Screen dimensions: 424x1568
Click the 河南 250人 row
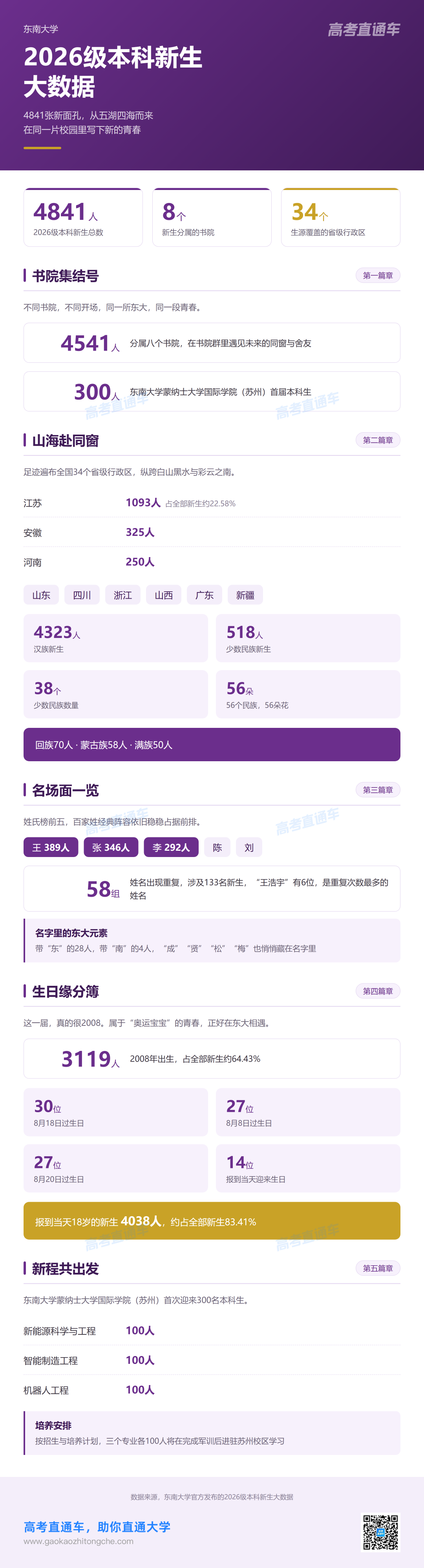(212, 562)
